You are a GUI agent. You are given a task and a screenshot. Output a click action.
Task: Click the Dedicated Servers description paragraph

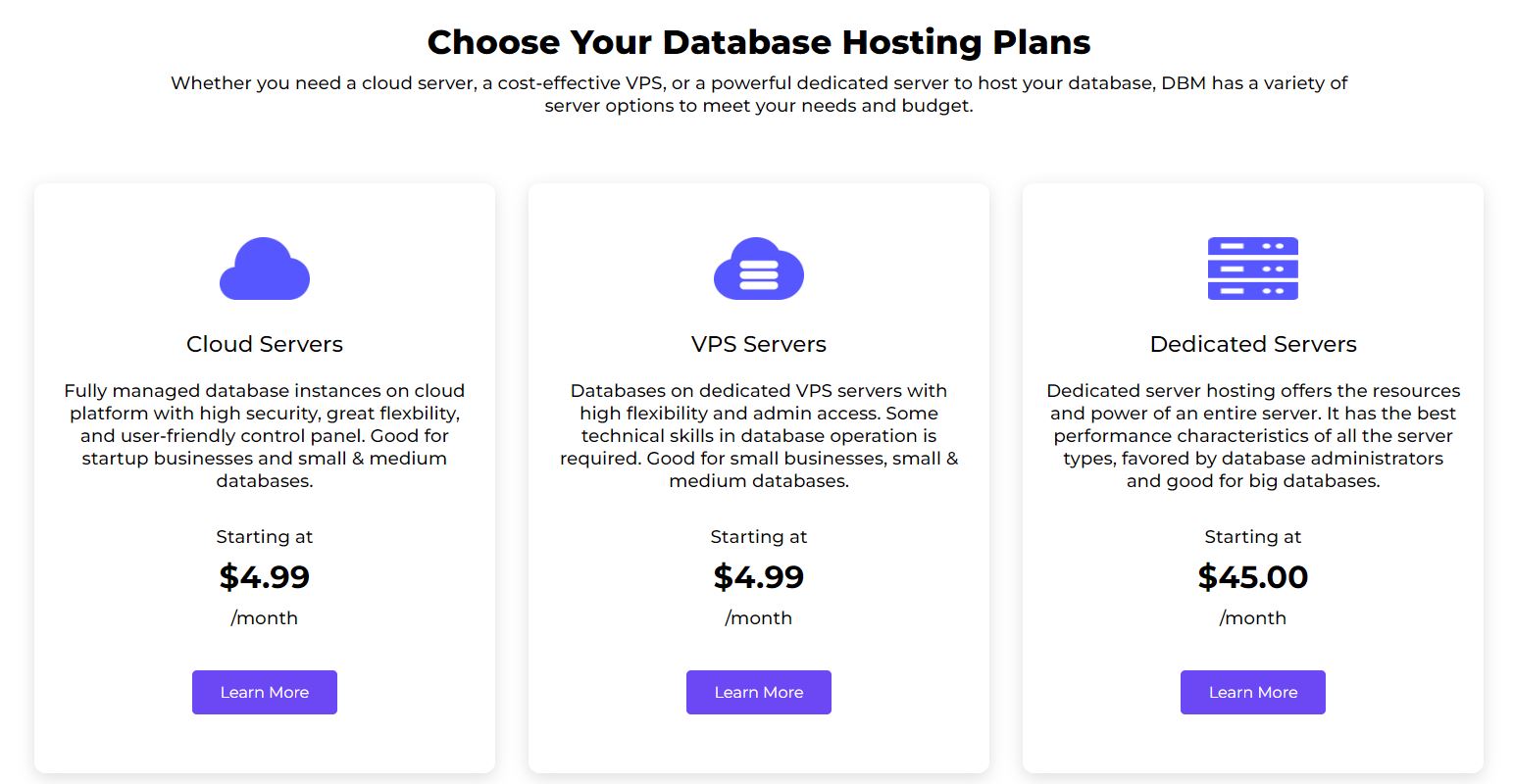click(1253, 436)
